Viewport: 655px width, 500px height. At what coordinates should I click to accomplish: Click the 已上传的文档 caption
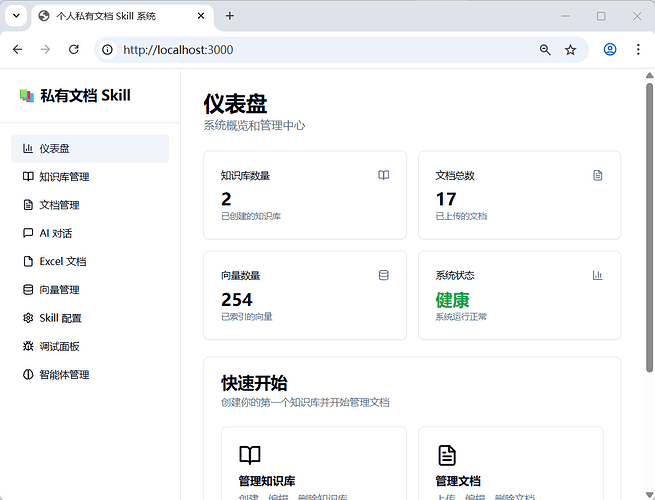pyautogui.click(x=461, y=216)
